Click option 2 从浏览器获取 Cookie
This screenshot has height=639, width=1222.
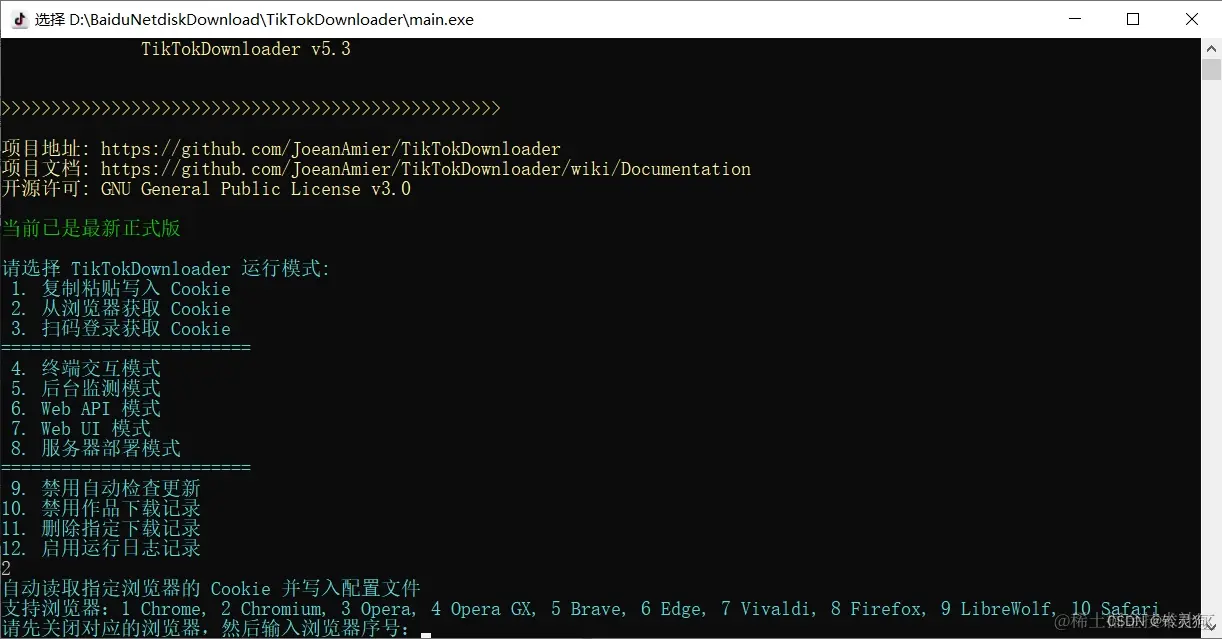[x=121, y=309]
